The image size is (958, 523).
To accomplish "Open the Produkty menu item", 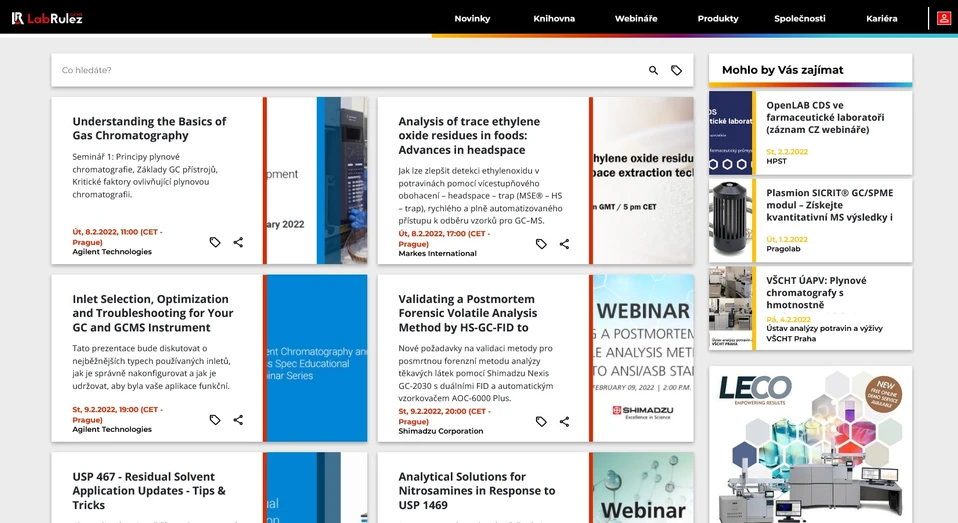I will coord(718,18).
